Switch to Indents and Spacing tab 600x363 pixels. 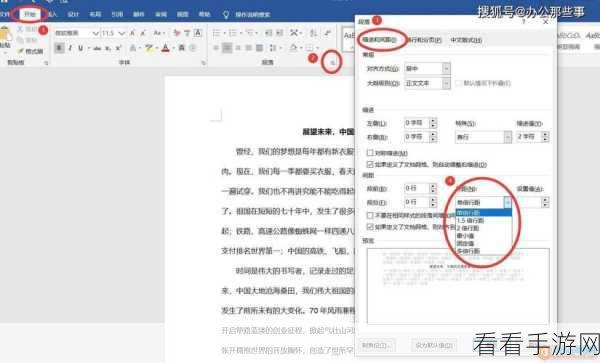(380, 40)
